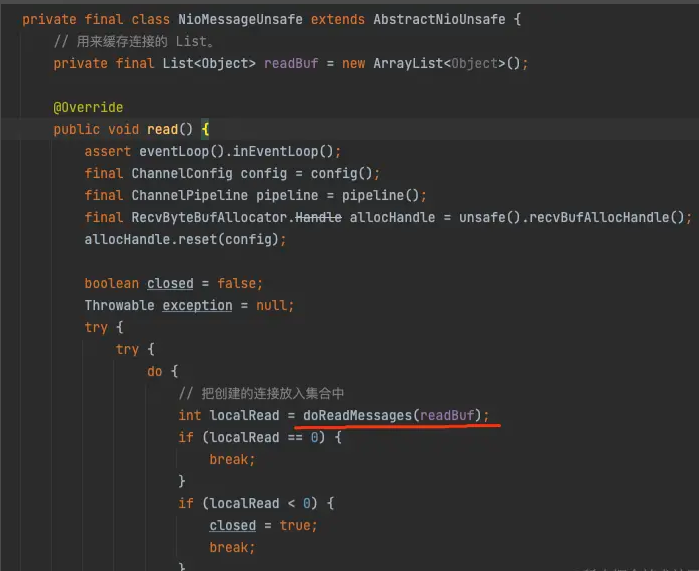Click allocHandle.reset(config) statement

pos(185,239)
